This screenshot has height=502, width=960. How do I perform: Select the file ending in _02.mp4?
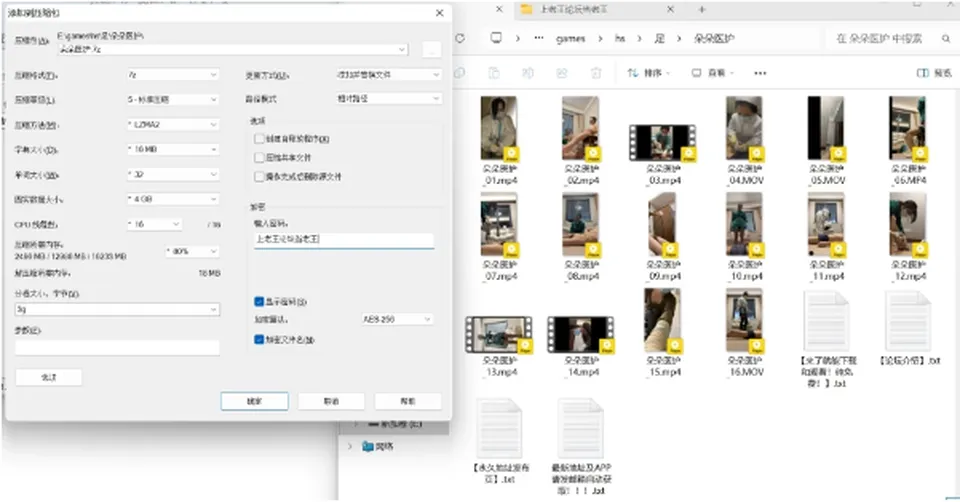[x=581, y=141]
